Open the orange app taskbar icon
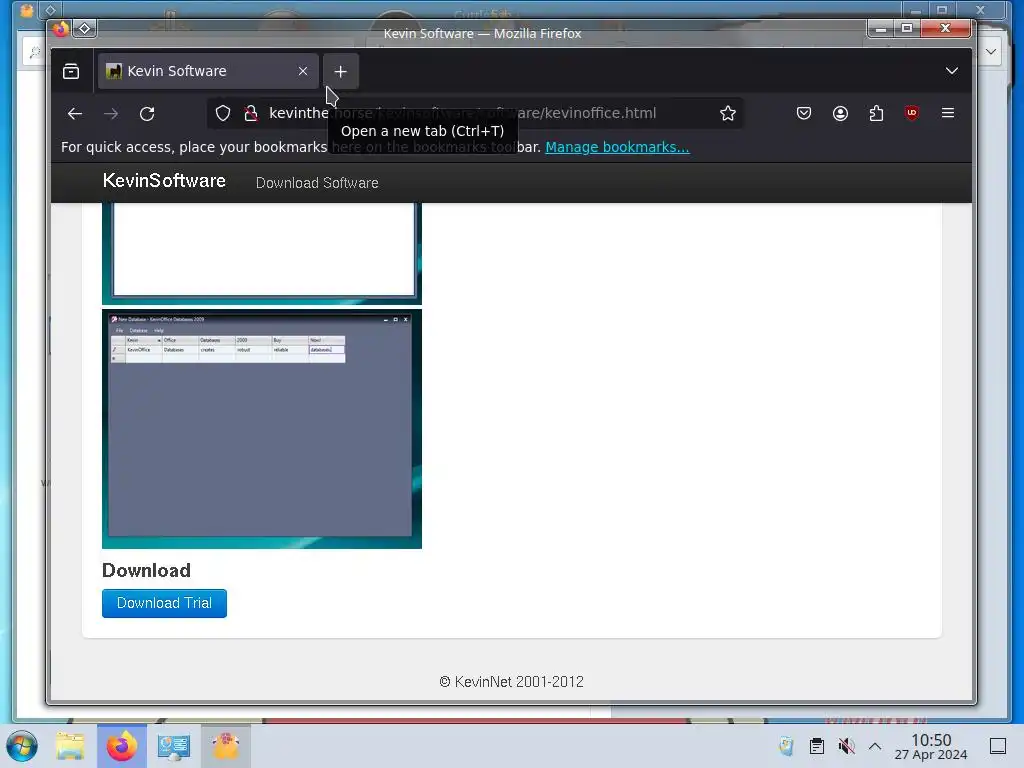The image size is (1024, 768). (225, 746)
